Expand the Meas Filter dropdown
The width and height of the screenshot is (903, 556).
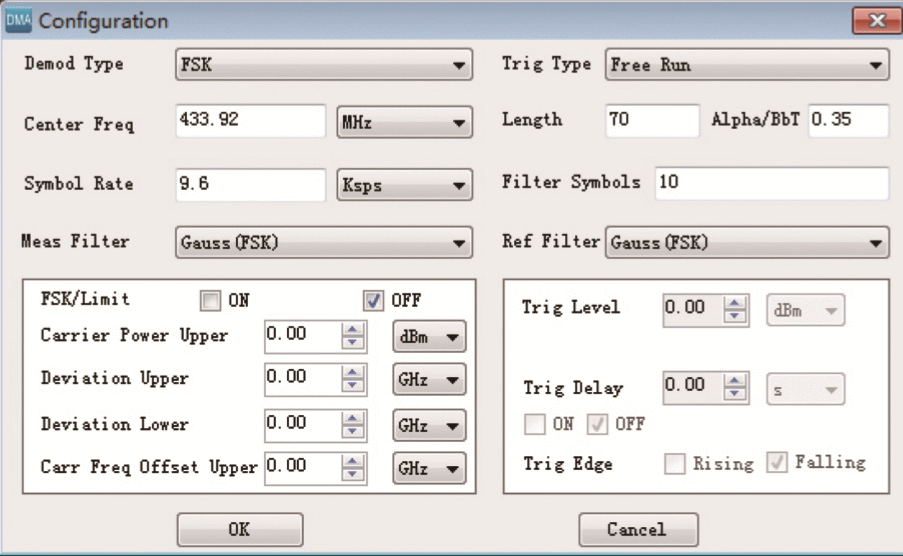click(323, 242)
